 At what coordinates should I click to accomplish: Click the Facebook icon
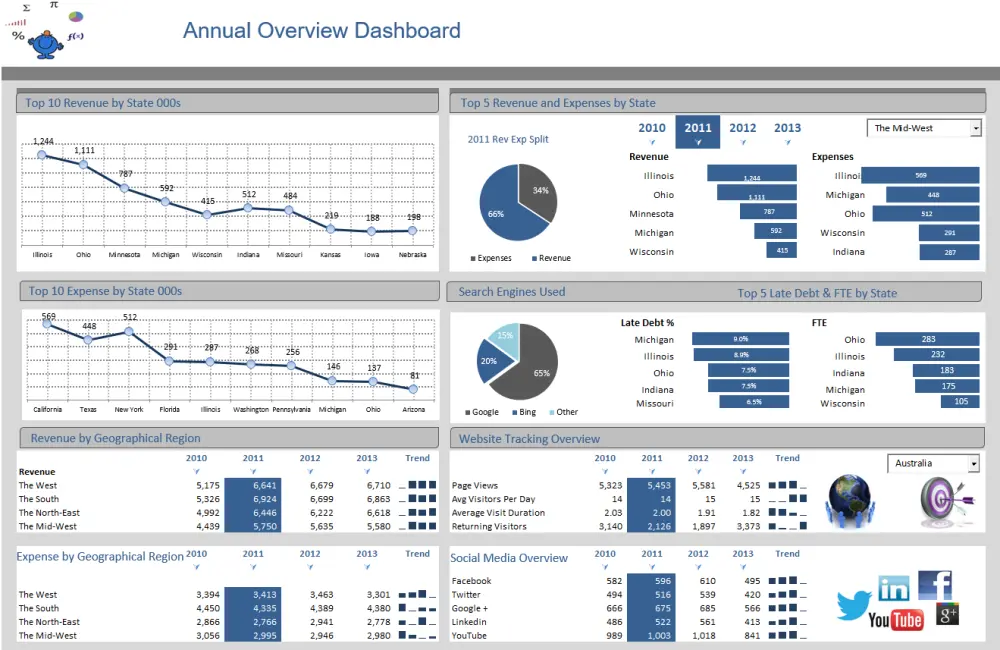(936, 585)
